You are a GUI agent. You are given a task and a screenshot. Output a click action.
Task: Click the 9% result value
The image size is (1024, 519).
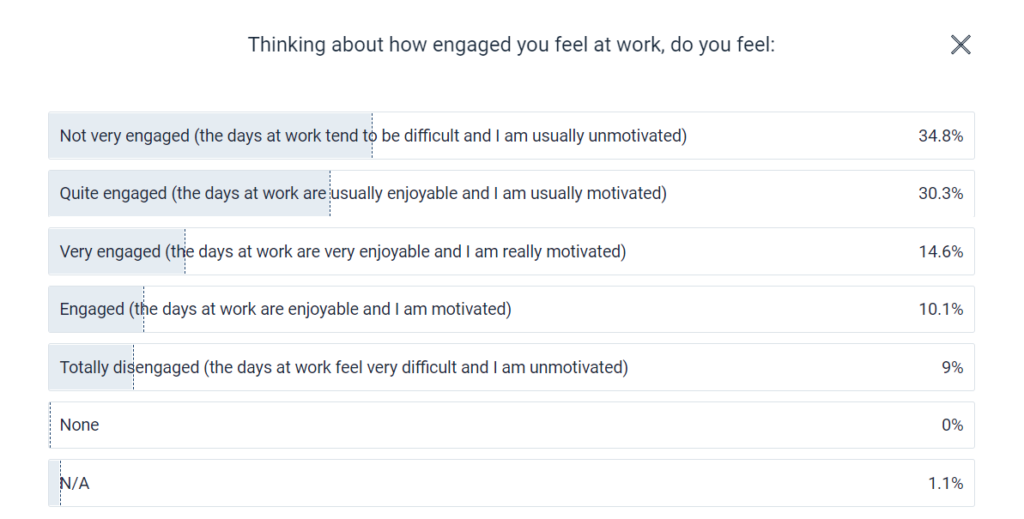(x=952, y=367)
